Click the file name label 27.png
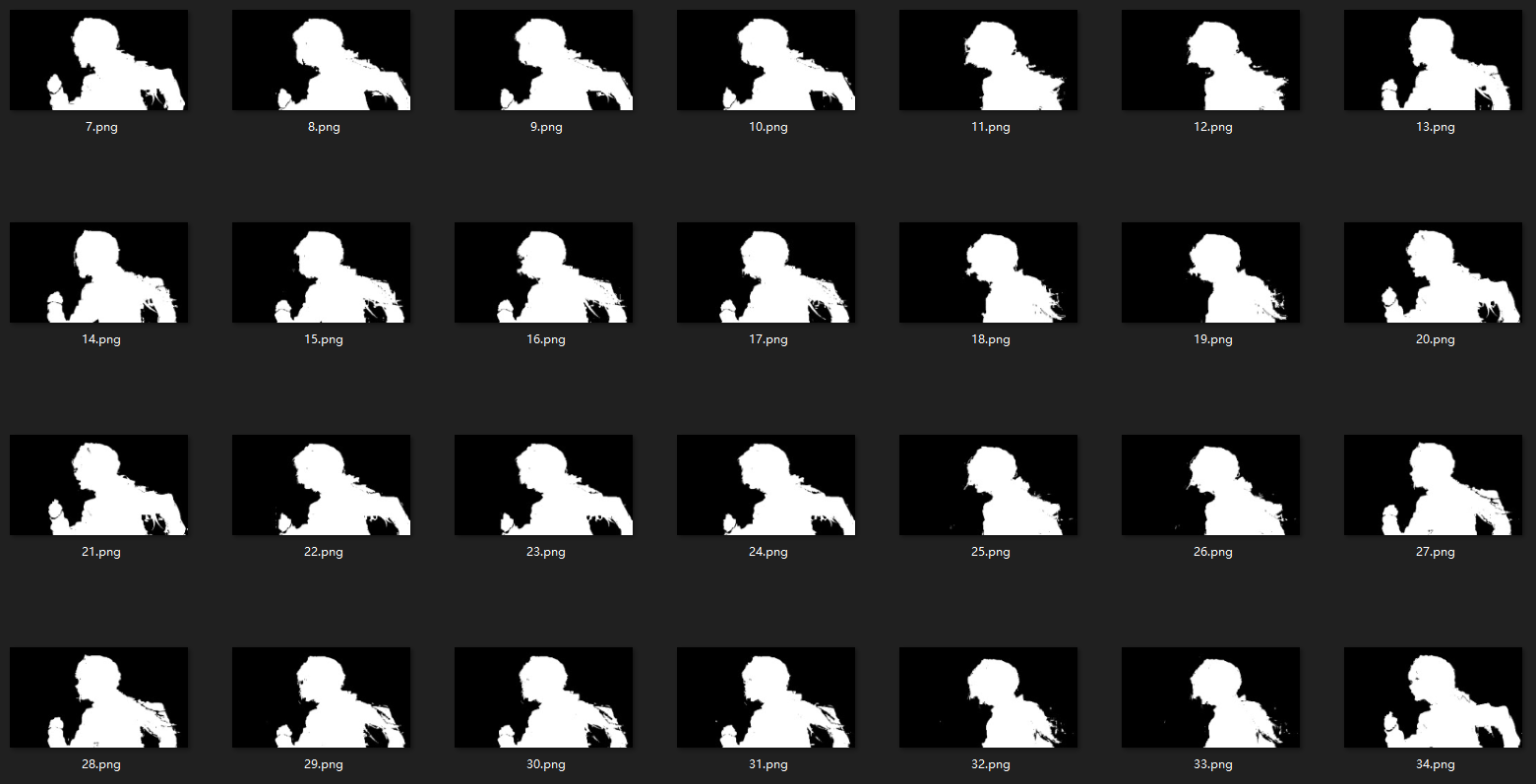This screenshot has height=784, width=1536. (1436, 552)
